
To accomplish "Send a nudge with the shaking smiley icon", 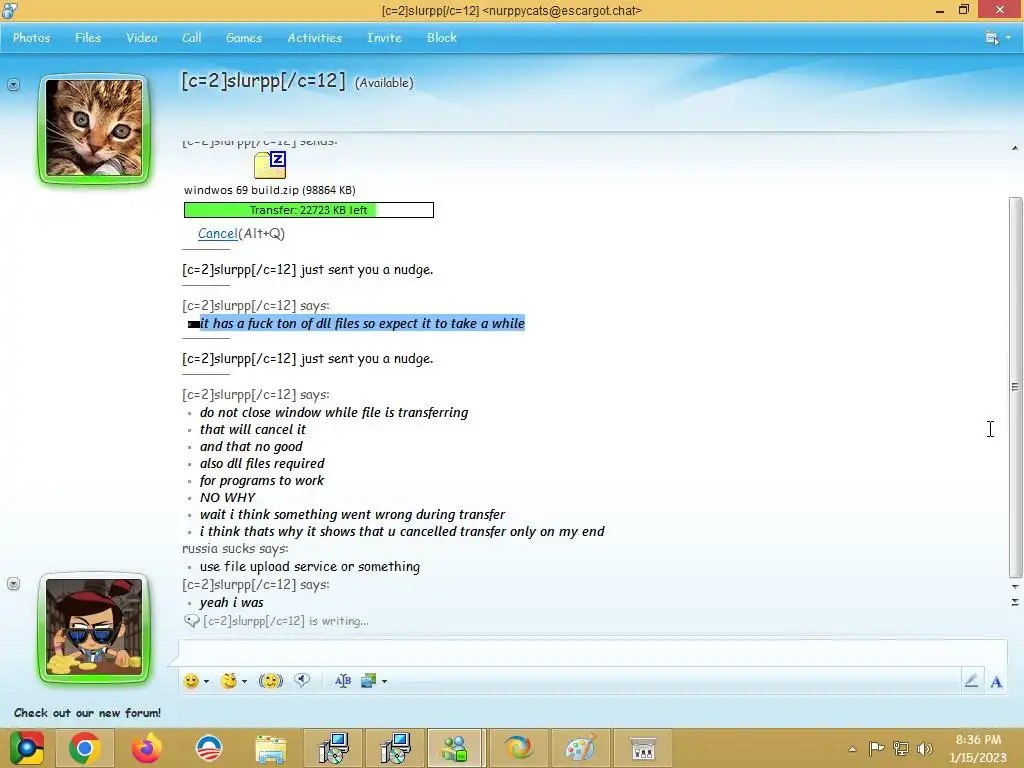I will point(271,681).
